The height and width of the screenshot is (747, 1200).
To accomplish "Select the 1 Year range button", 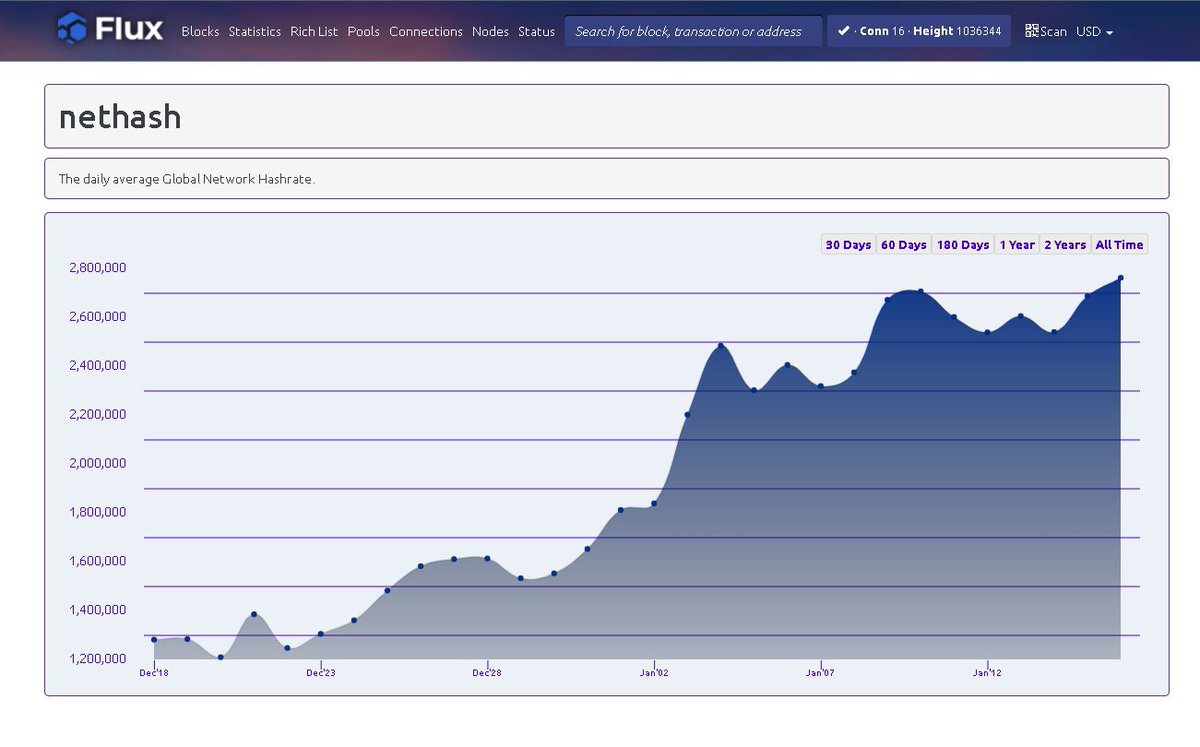I will [x=1017, y=245].
